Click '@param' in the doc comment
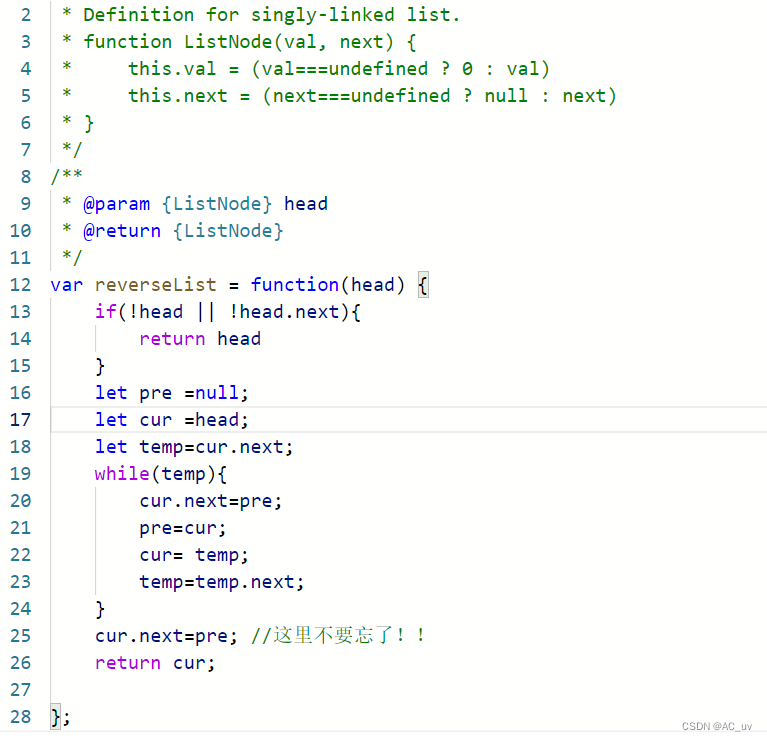 tap(116, 204)
